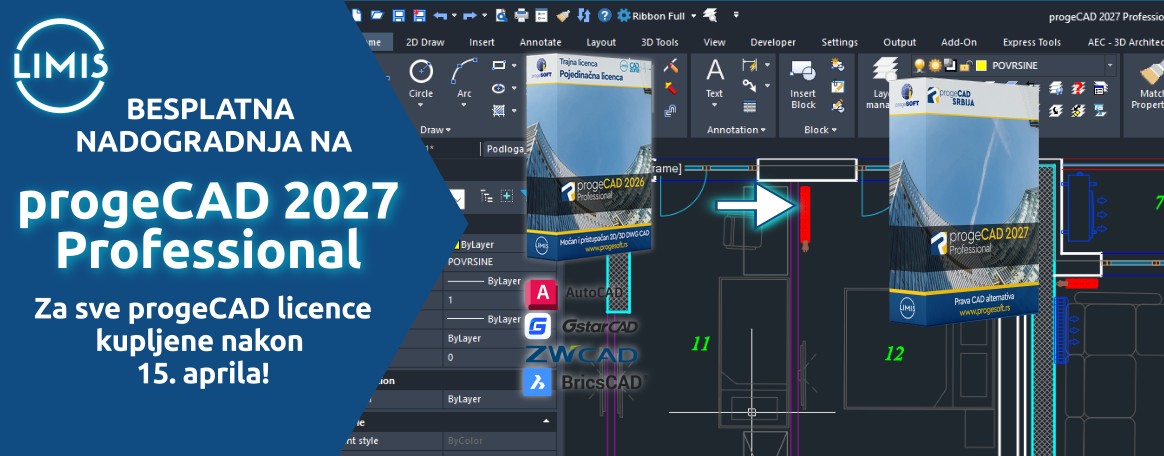Click the yellow layer color swatch
This screenshot has width=1164, height=456.
tap(981, 65)
